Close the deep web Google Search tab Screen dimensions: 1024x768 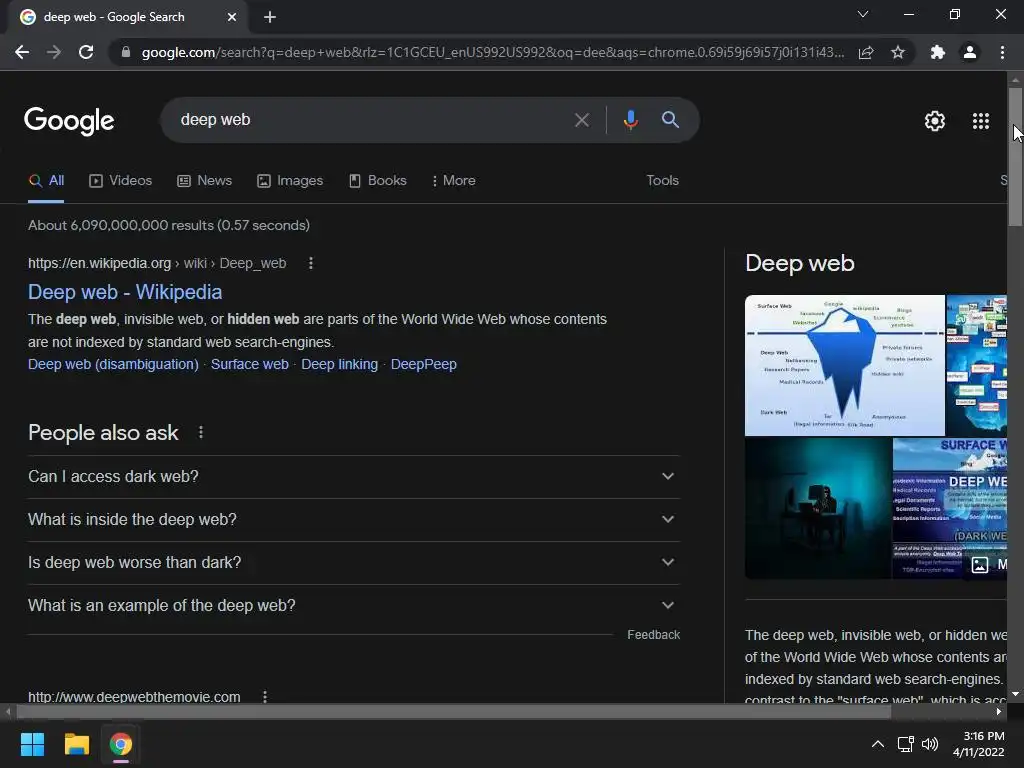tap(232, 17)
